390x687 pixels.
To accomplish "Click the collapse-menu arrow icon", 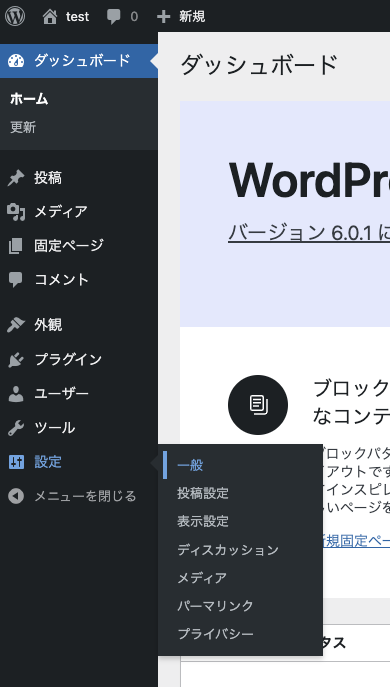I will point(16,496).
